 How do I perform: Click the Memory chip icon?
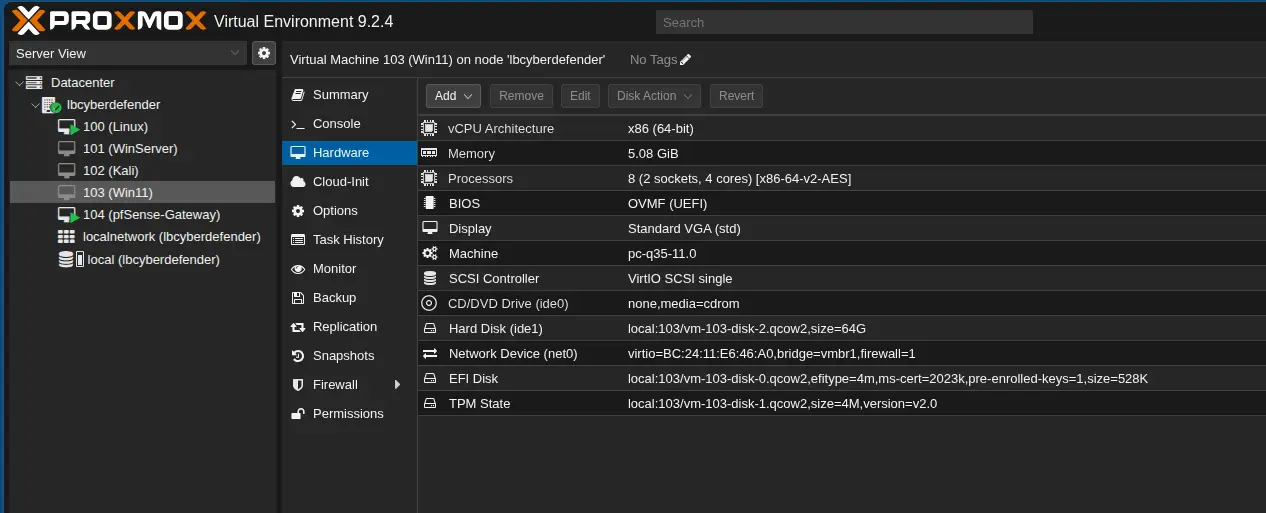430,153
